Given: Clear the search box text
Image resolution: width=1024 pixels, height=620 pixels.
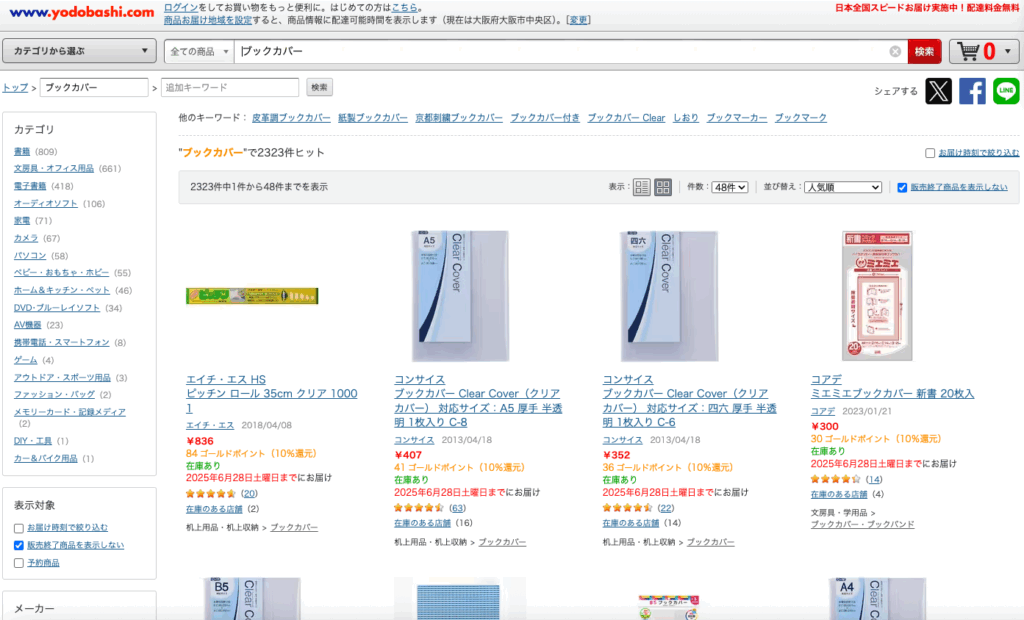Looking at the screenshot, I should [895, 52].
